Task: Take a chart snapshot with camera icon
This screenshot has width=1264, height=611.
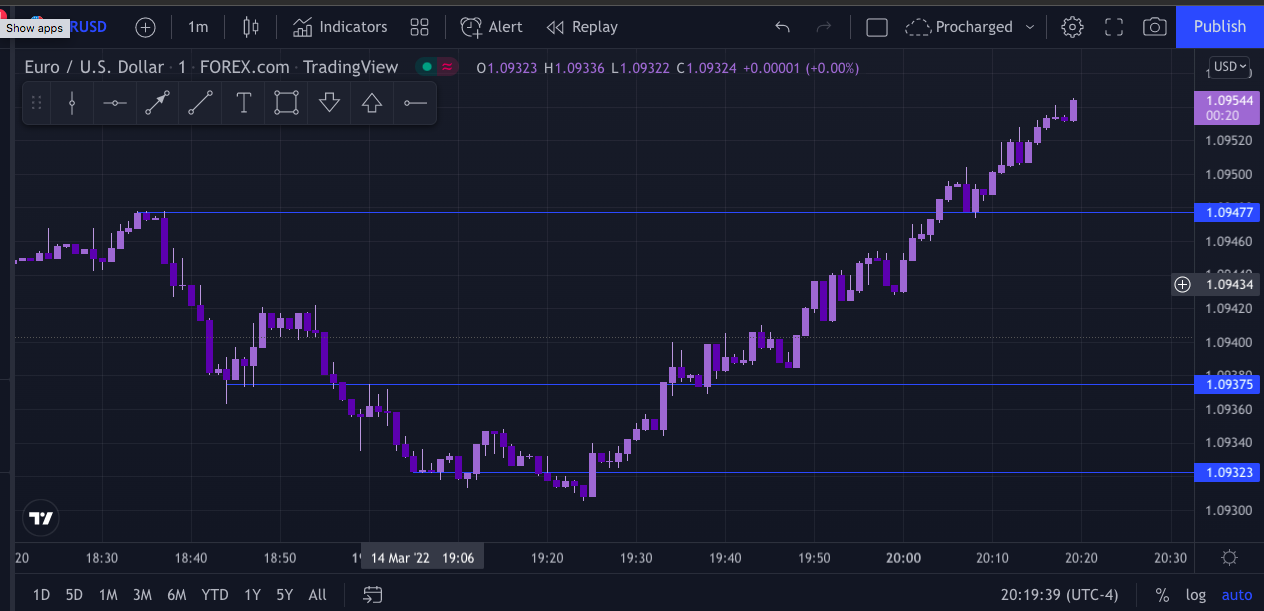Action: coord(1154,27)
